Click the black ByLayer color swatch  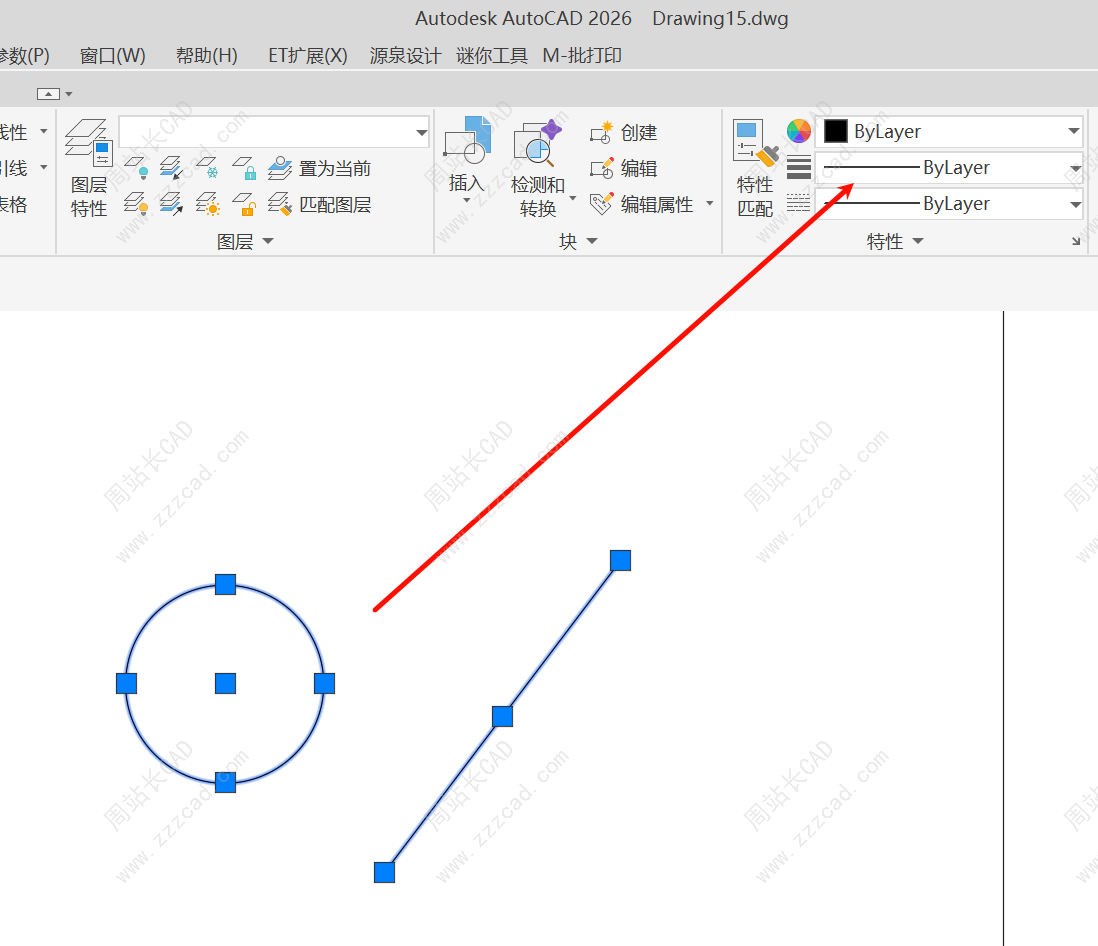(x=836, y=131)
